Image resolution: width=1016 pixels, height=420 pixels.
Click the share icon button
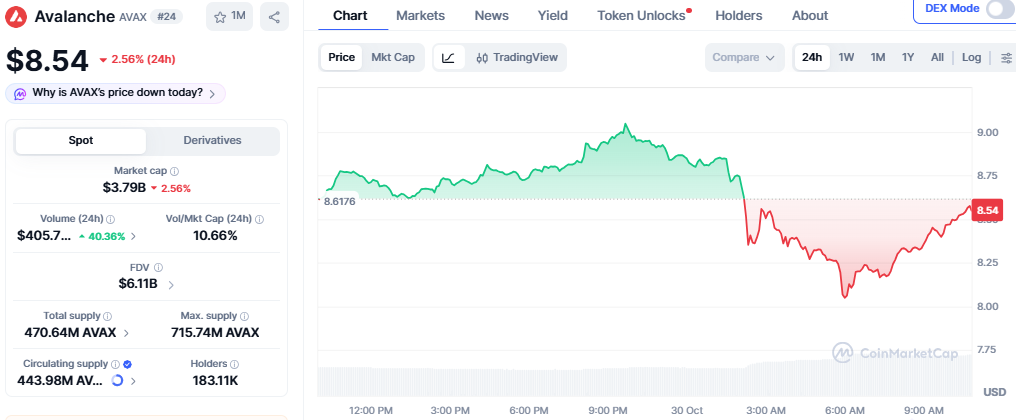(274, 16)
